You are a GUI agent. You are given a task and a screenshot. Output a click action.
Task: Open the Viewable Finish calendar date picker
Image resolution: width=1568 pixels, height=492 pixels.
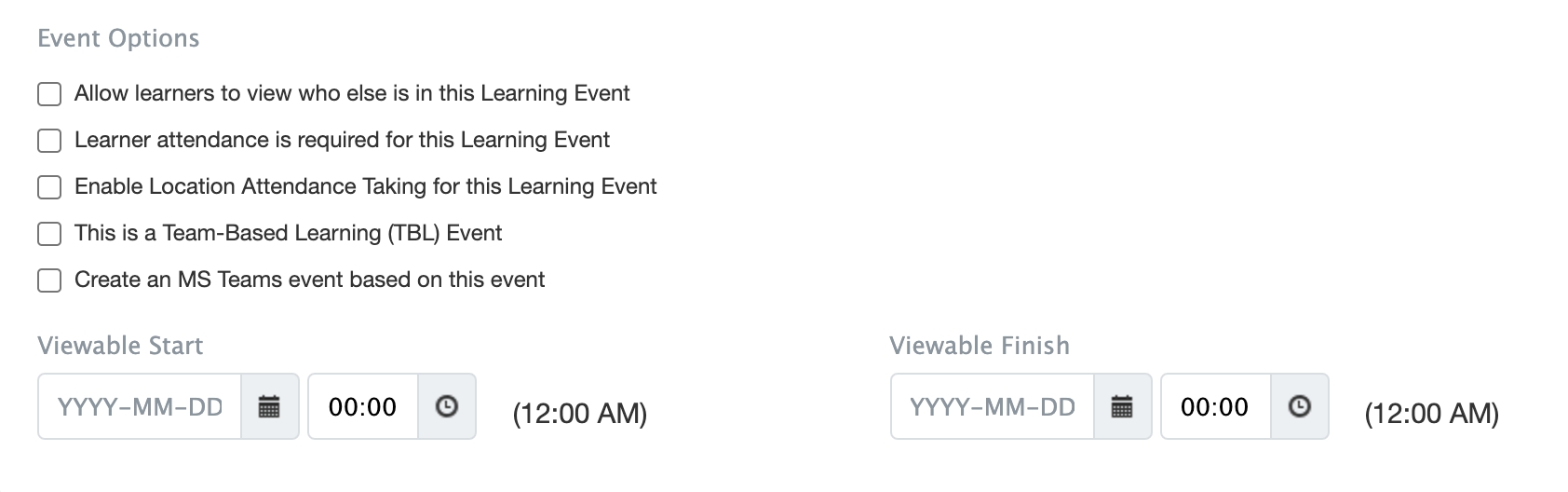point(1122,406)
